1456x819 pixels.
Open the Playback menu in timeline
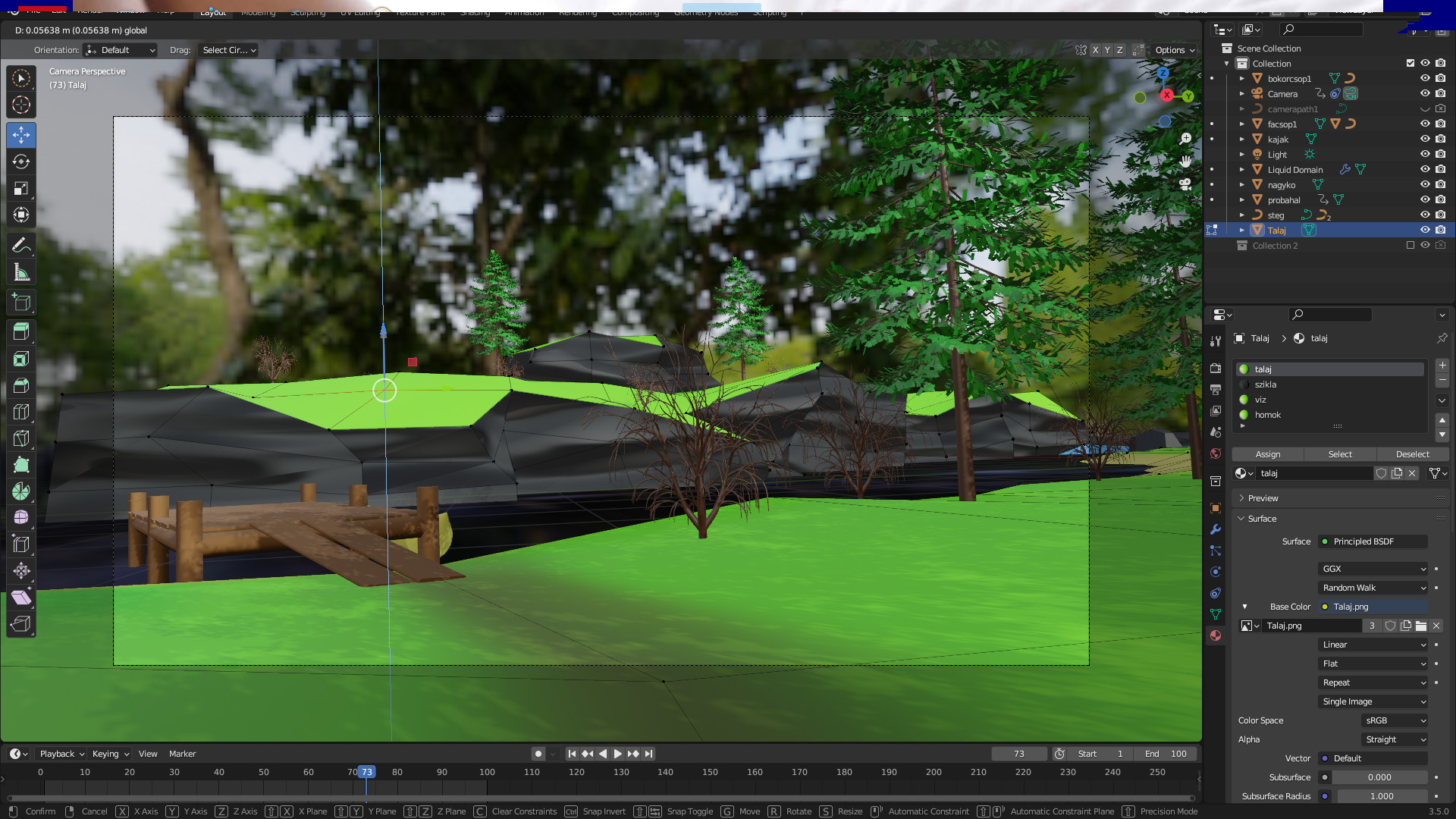61,754
